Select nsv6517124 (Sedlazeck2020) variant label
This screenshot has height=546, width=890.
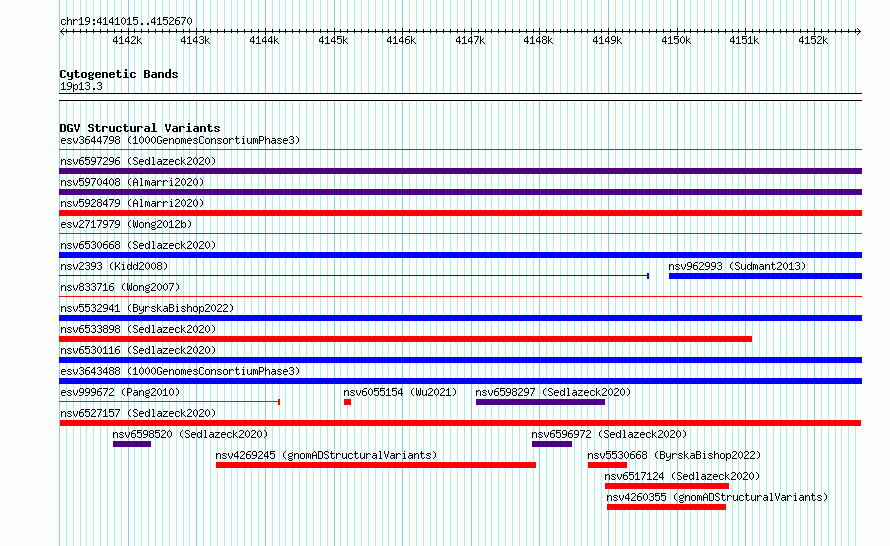click(682, 476)
